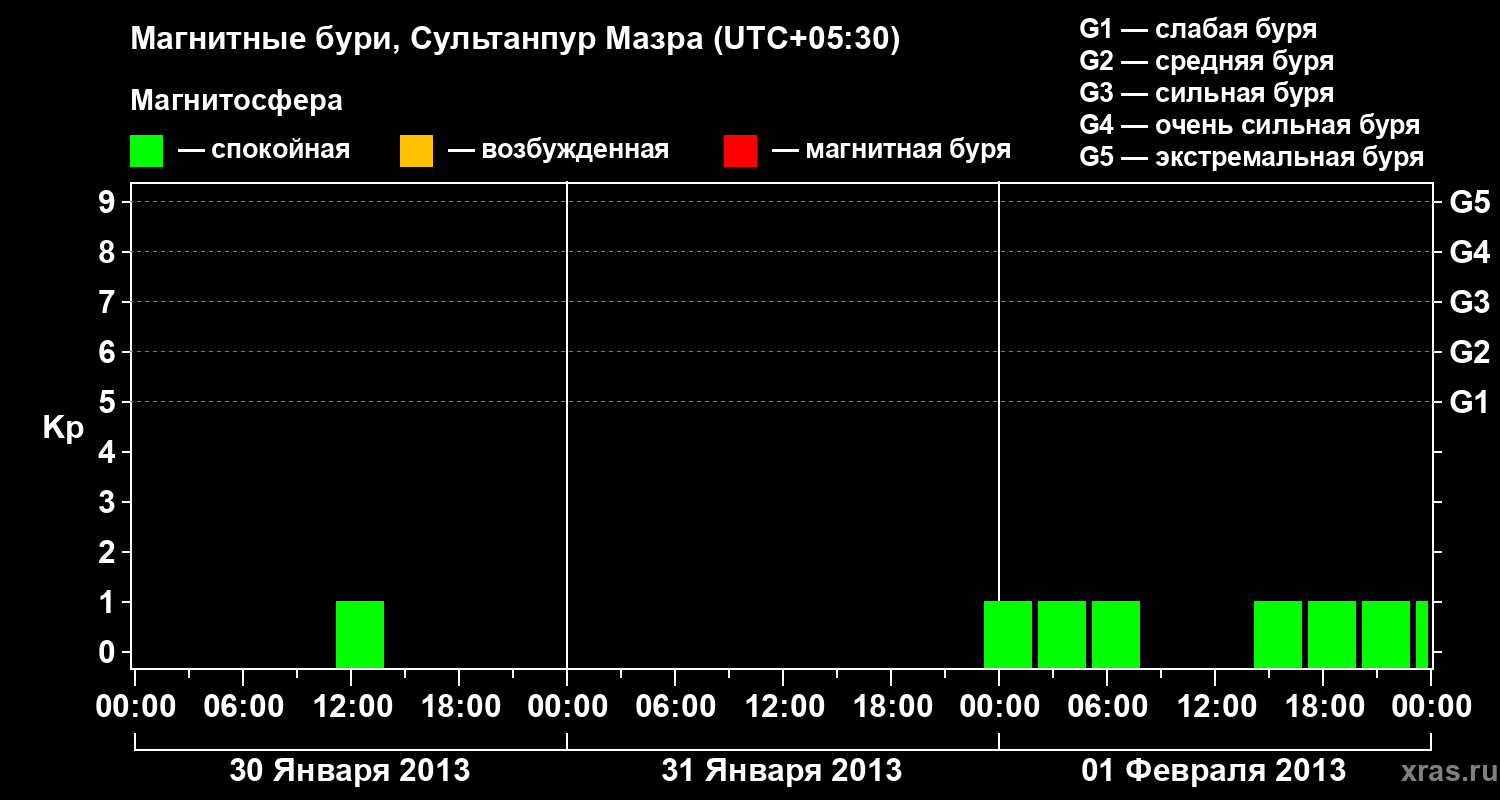The image size is (1500, 800).
Task: Click the '31 Января 2013' date label
Action: click(782, 771)
